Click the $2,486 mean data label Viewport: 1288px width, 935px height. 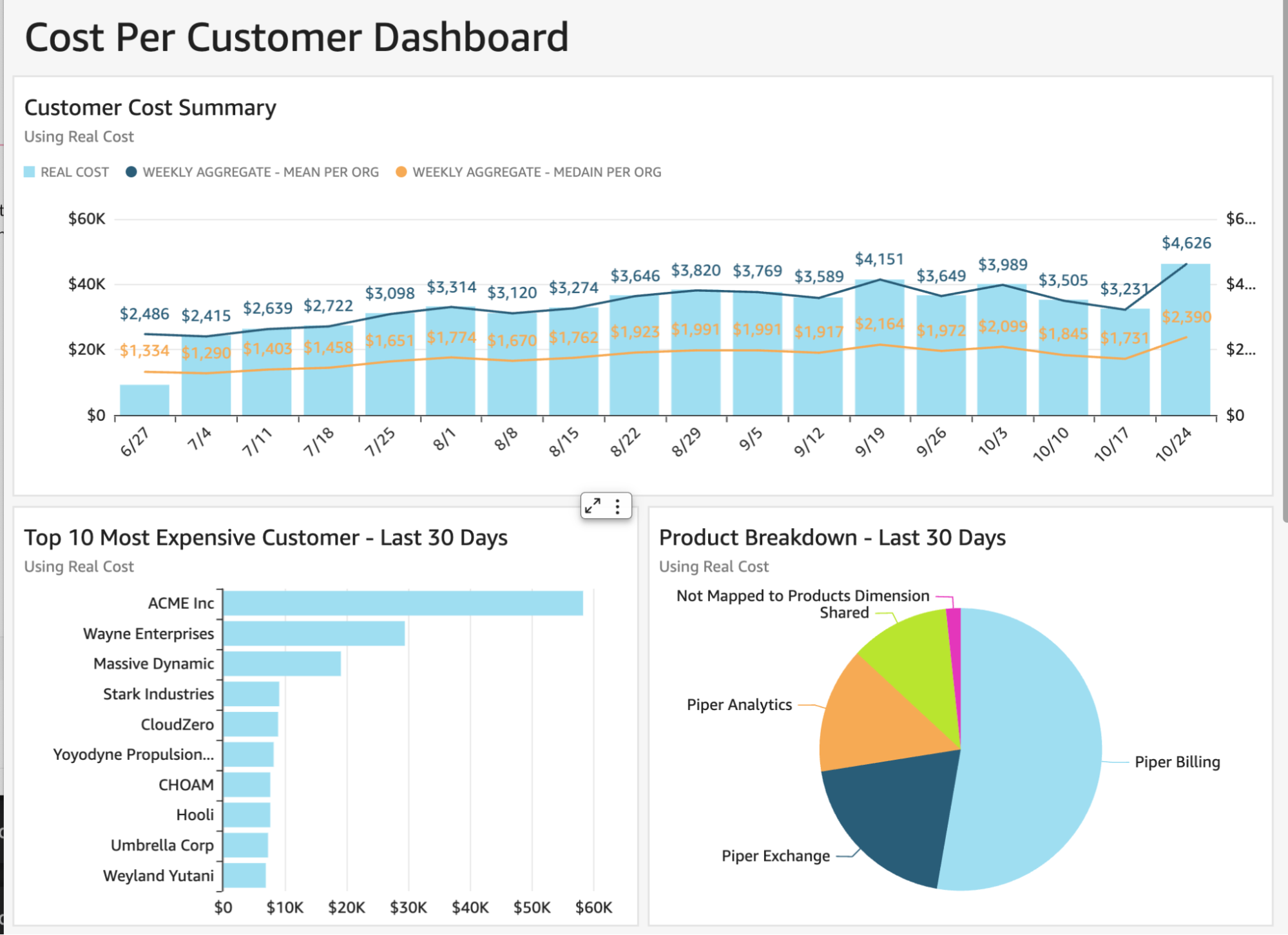click(x=144, y=314)
